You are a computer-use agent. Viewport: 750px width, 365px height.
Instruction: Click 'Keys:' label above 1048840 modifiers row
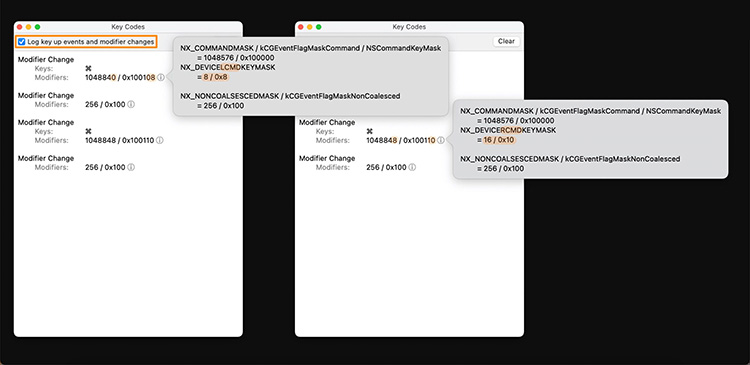44,68
